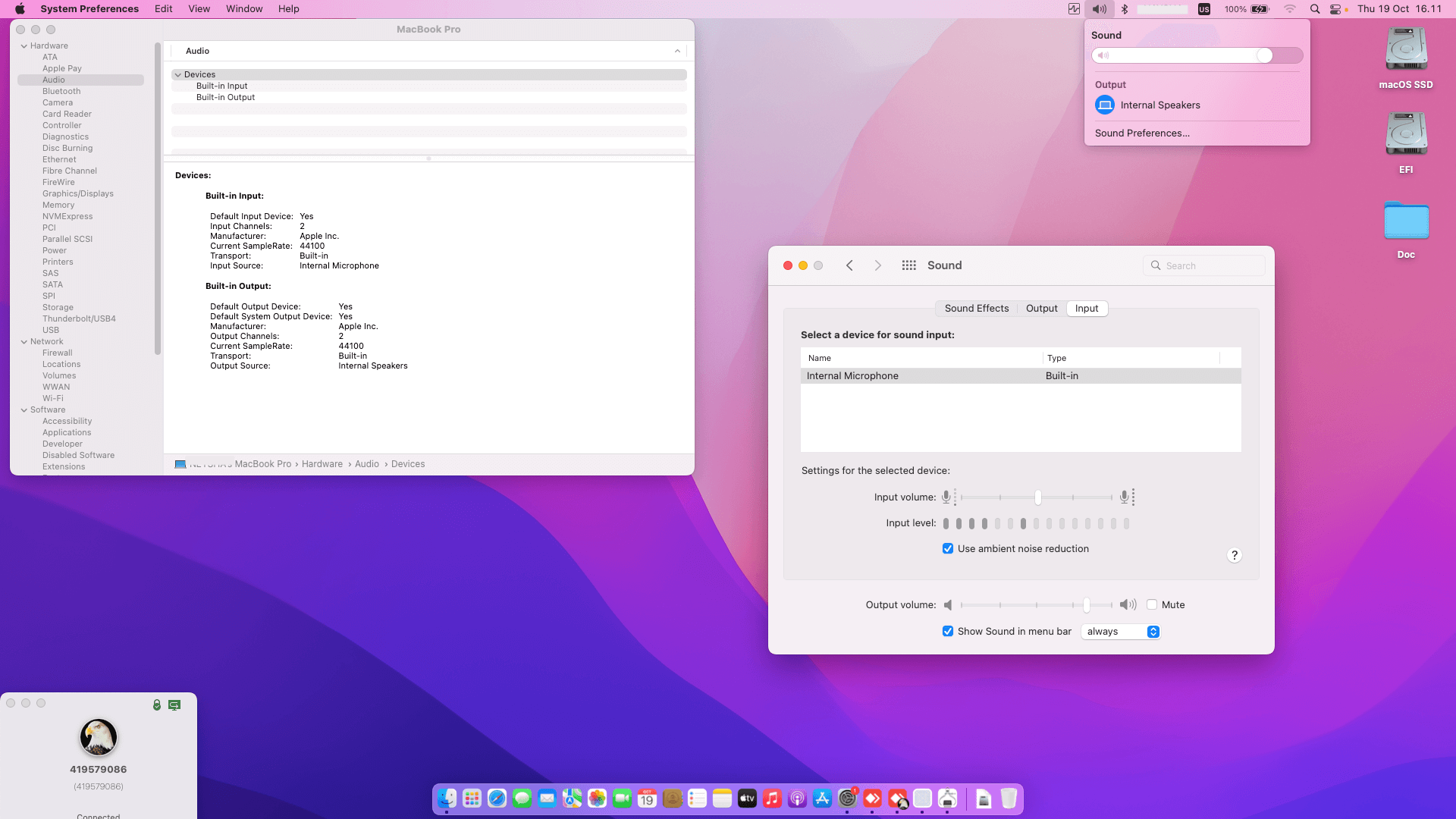Open the 'always' popup menu
Screen dimensions: 1456x819
coord(1122,632)
